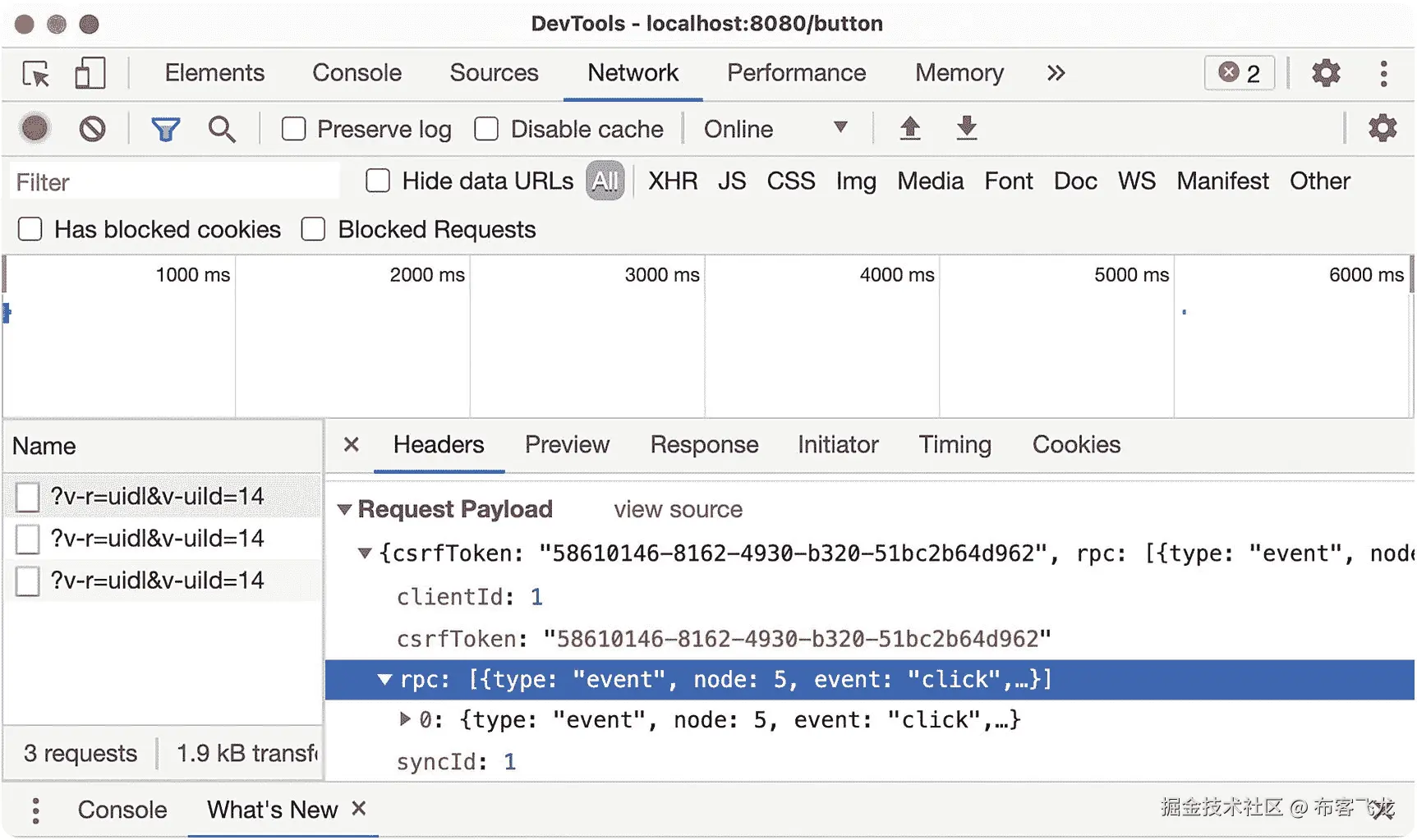This screenshot has width=1417, height=840.
Task: Enable the Preserve log checkbox
Action: 294,129
